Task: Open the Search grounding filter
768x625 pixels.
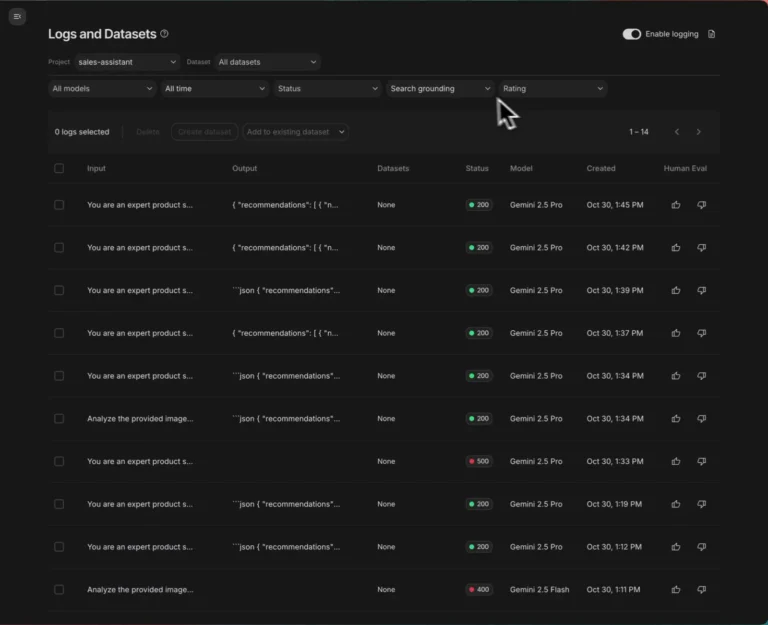Action: click(x=440, y=89)
